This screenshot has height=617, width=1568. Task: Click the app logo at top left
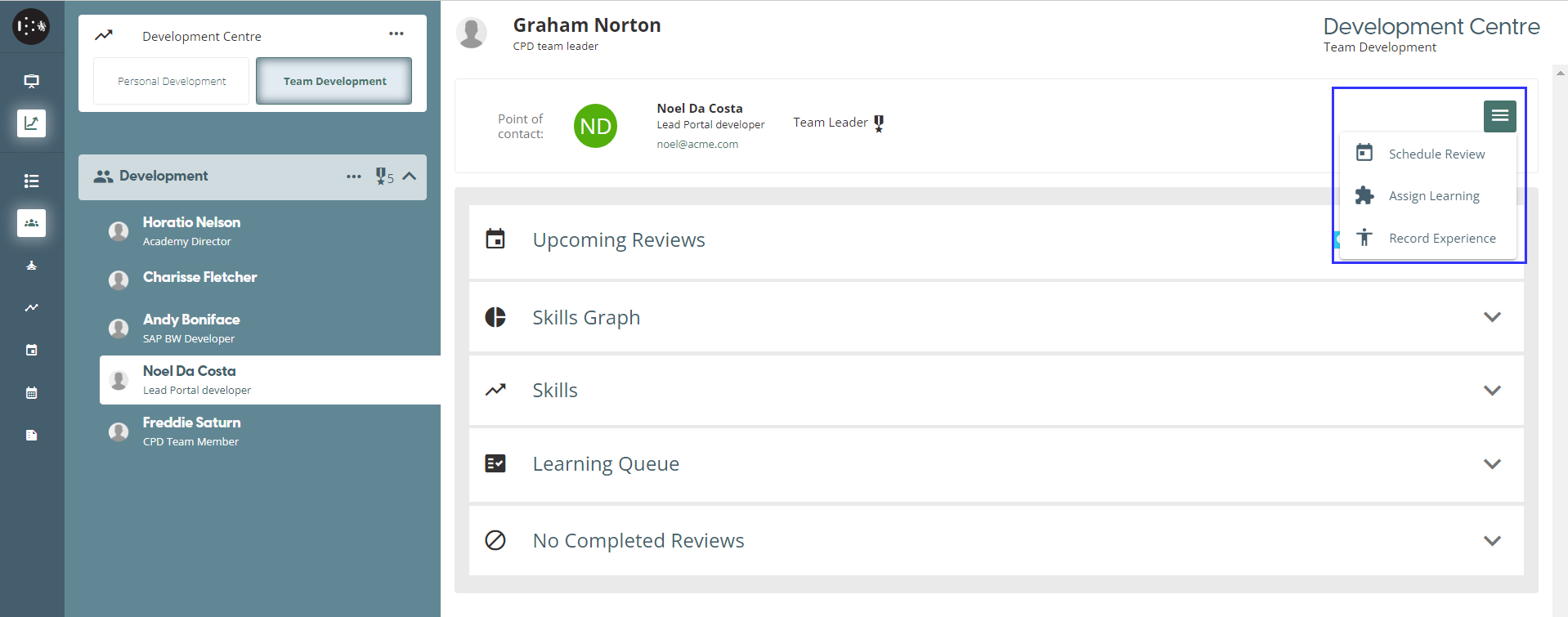click(31, 27)
